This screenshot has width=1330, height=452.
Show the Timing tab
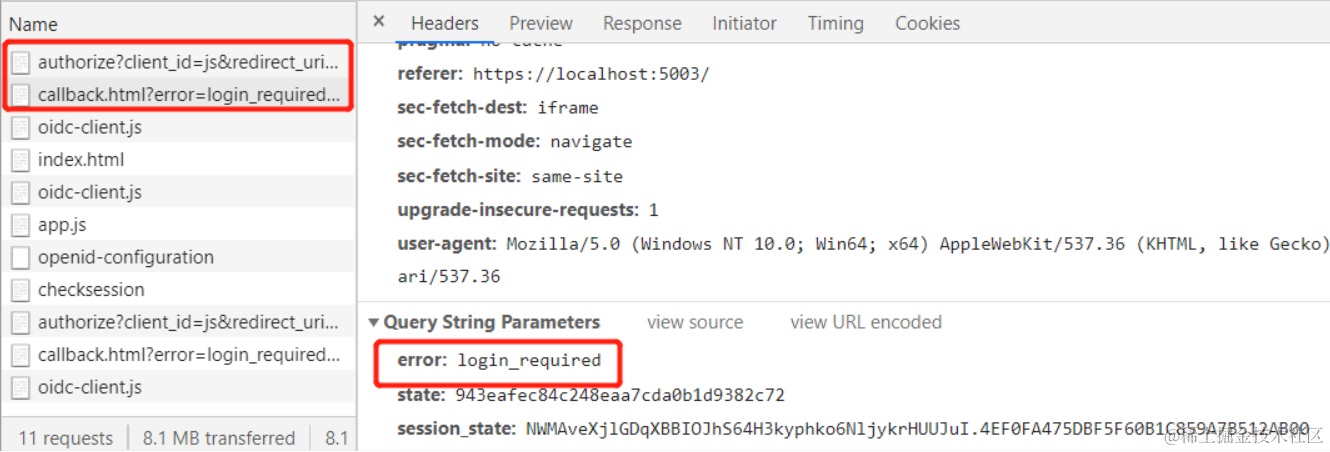tap(835, 23)
